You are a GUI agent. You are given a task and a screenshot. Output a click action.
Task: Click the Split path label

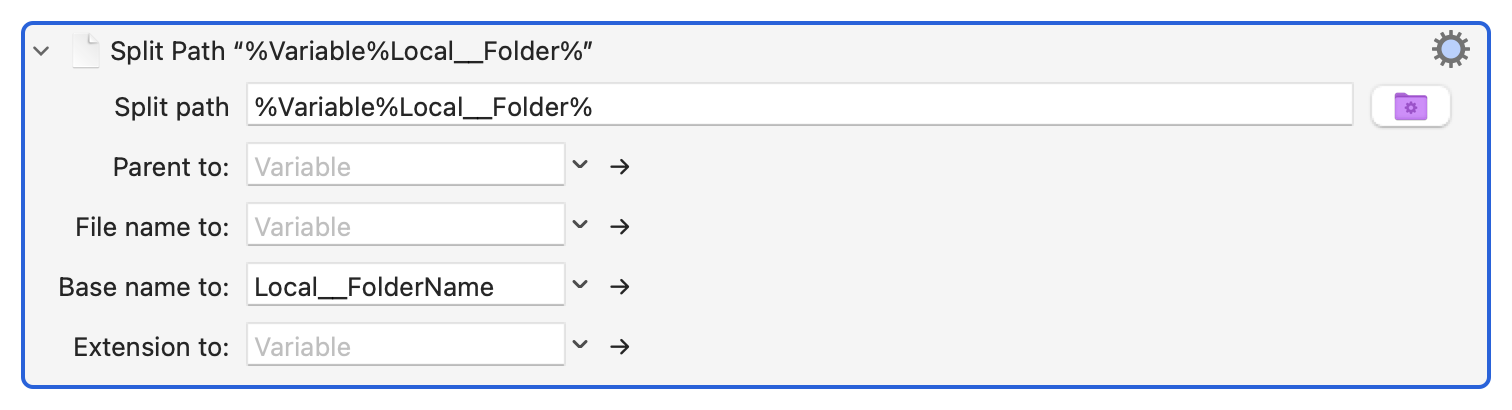[x=172, y=107]
